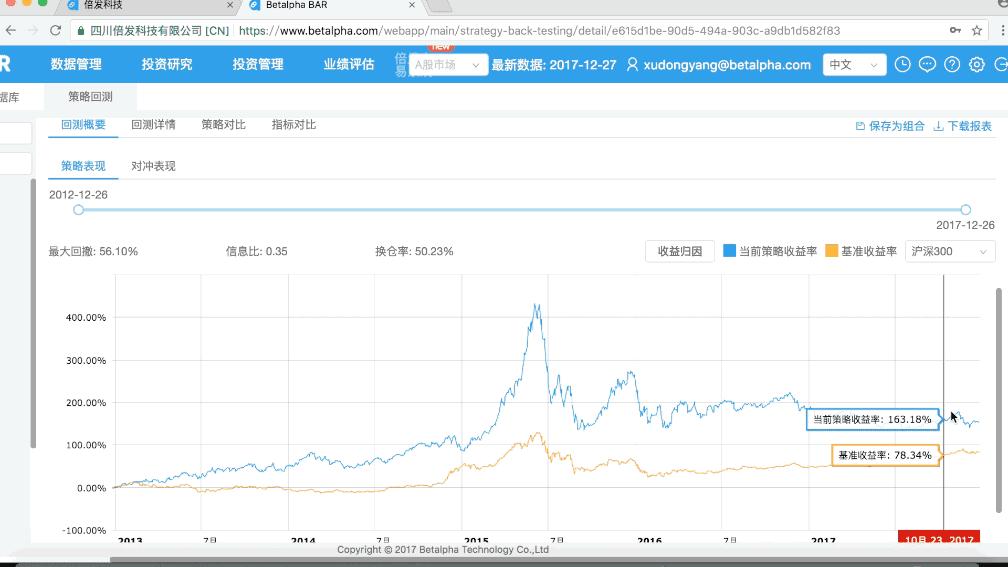Open the help question mark icon
The height and width of the screenshot is (567, 1008).
[x=952, y=64]
